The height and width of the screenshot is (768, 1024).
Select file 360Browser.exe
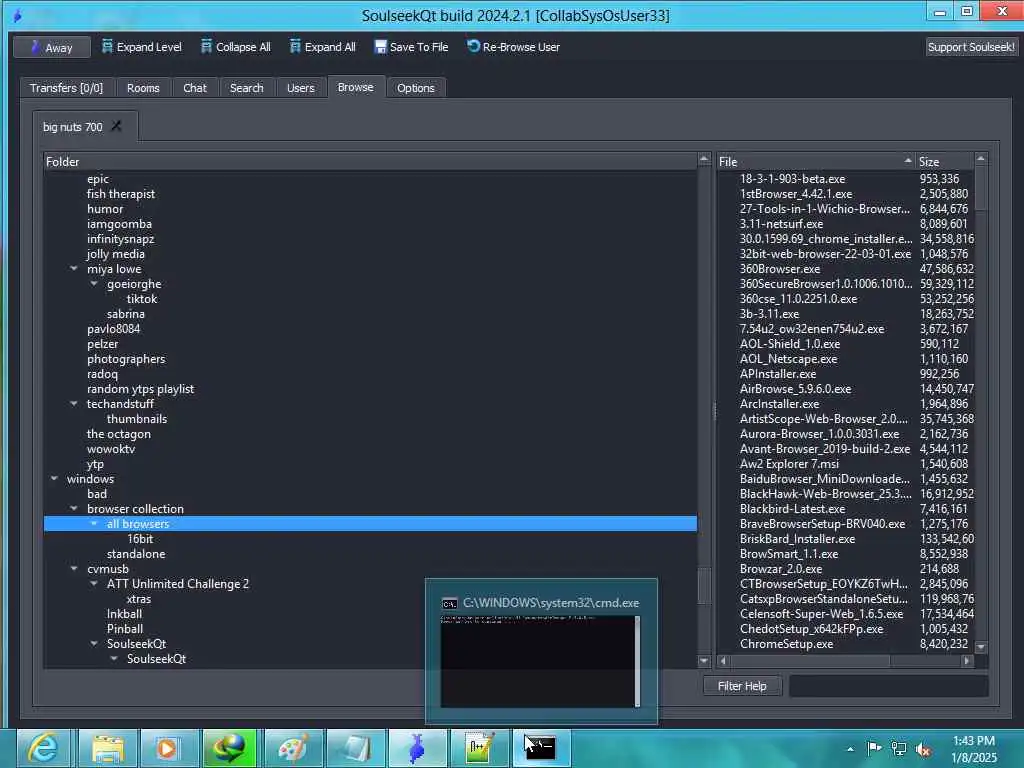pyautogui.click(x=780, y=269)
